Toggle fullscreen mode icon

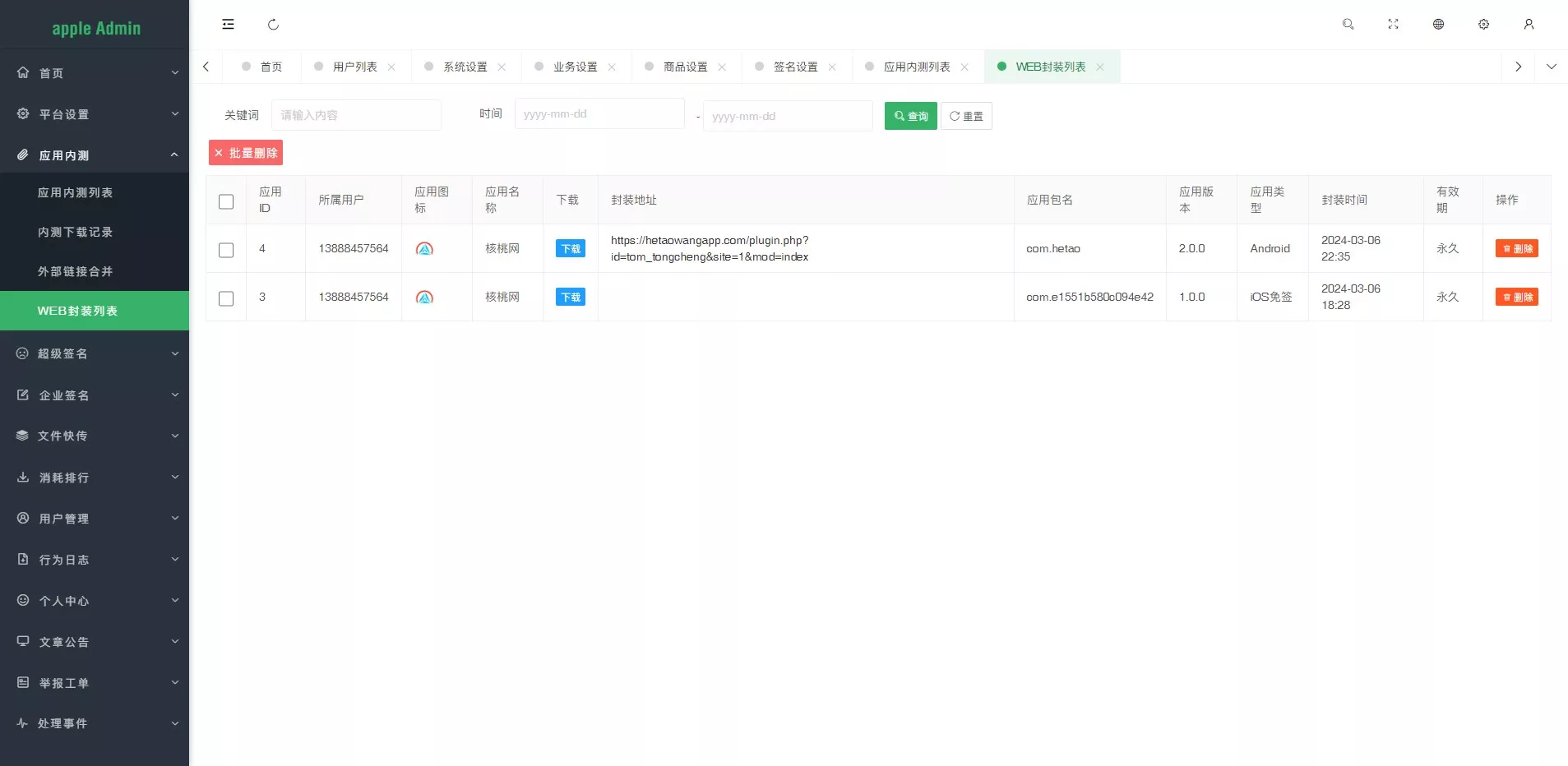click(x=1393, y=25)
